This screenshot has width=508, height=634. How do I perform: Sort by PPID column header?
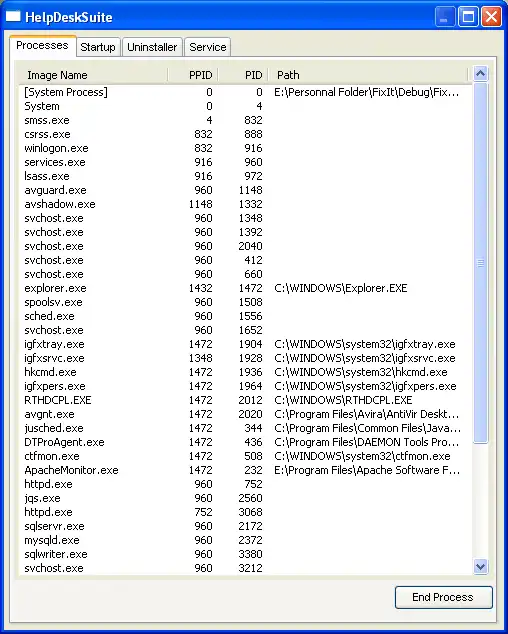coord(193,75)
